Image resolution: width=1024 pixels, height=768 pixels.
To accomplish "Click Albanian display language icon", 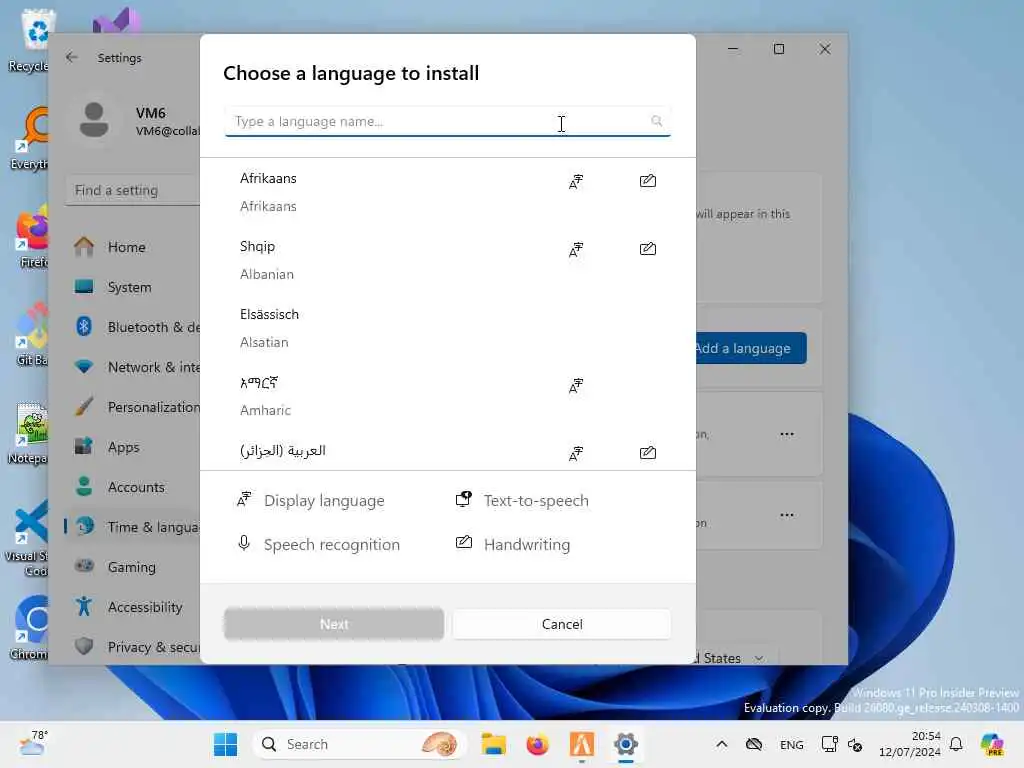I will (575, 249).
